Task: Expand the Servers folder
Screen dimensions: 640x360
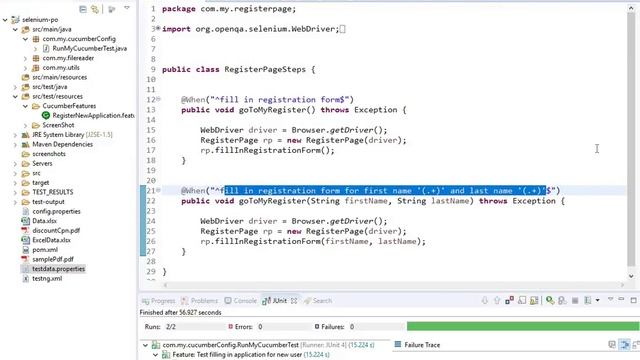Action: [15, 164]
